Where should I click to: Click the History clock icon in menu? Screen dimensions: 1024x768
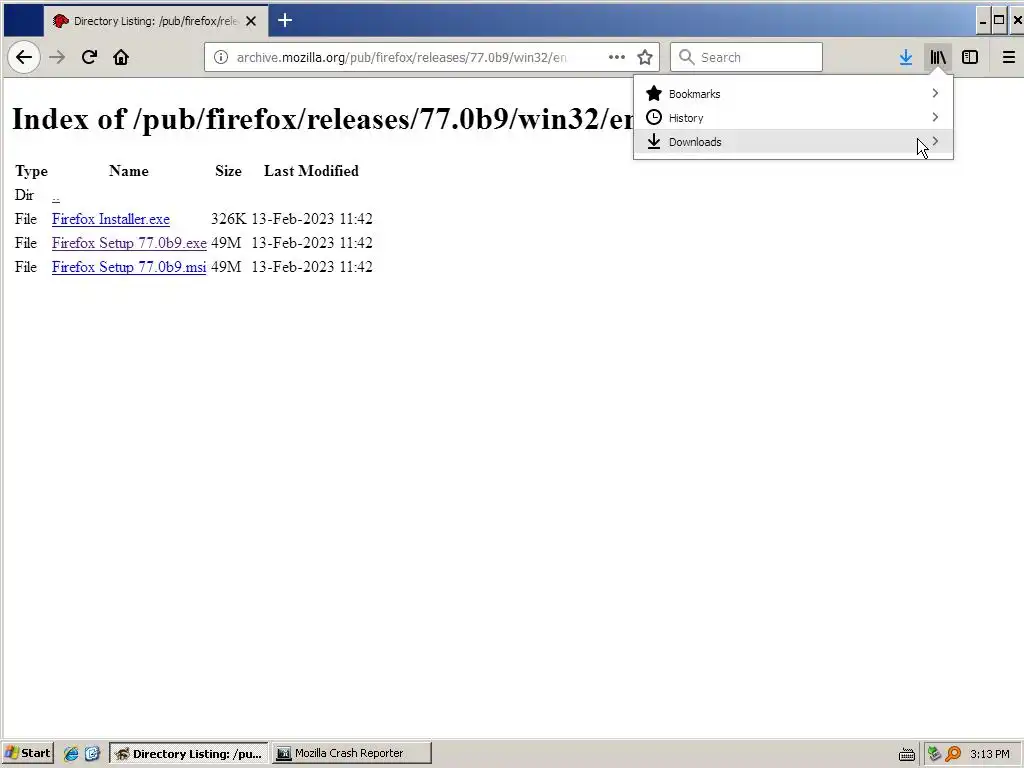coord(654,118)
